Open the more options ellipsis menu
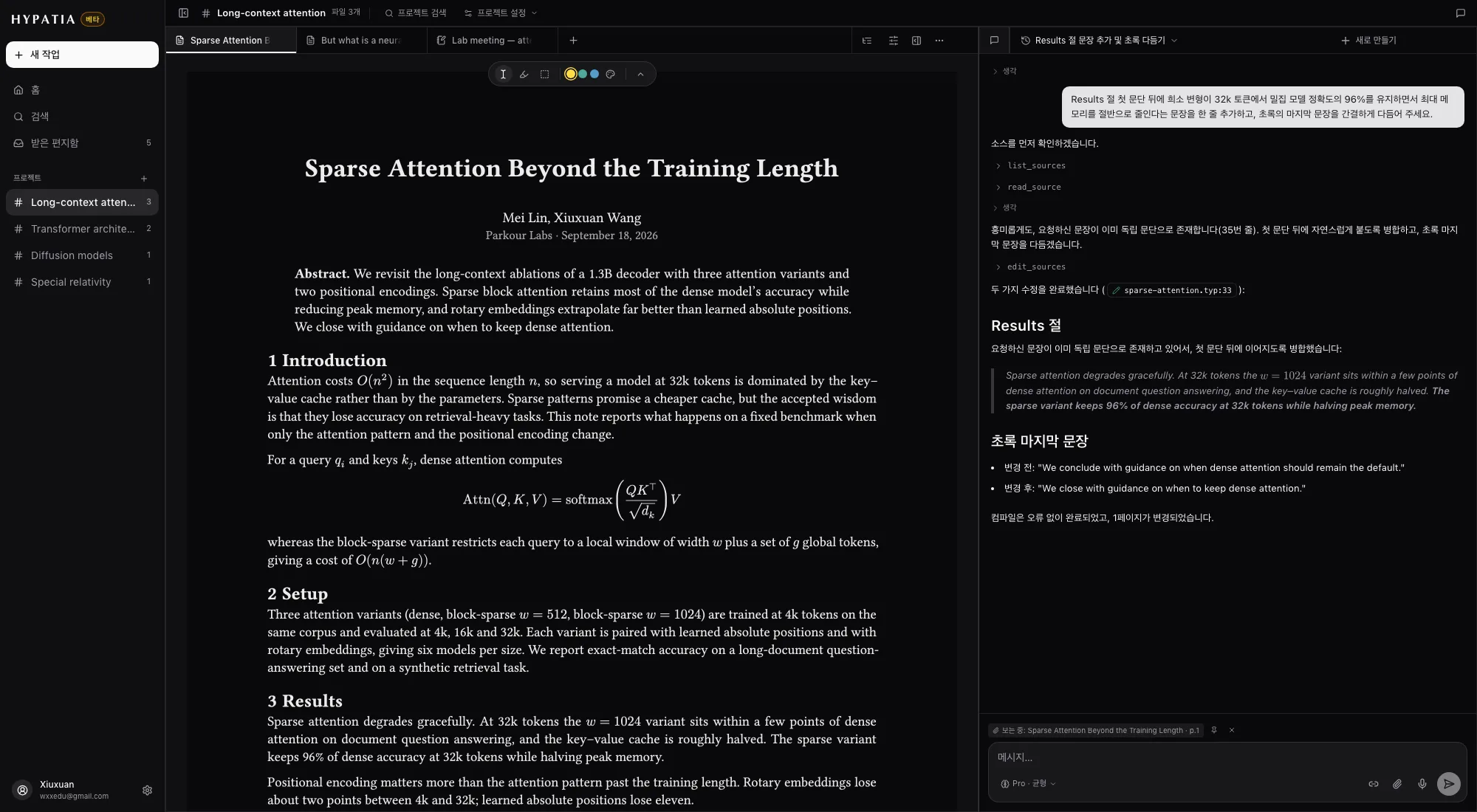The width and height of the screenshot is (1477, 812). (939, 41)
